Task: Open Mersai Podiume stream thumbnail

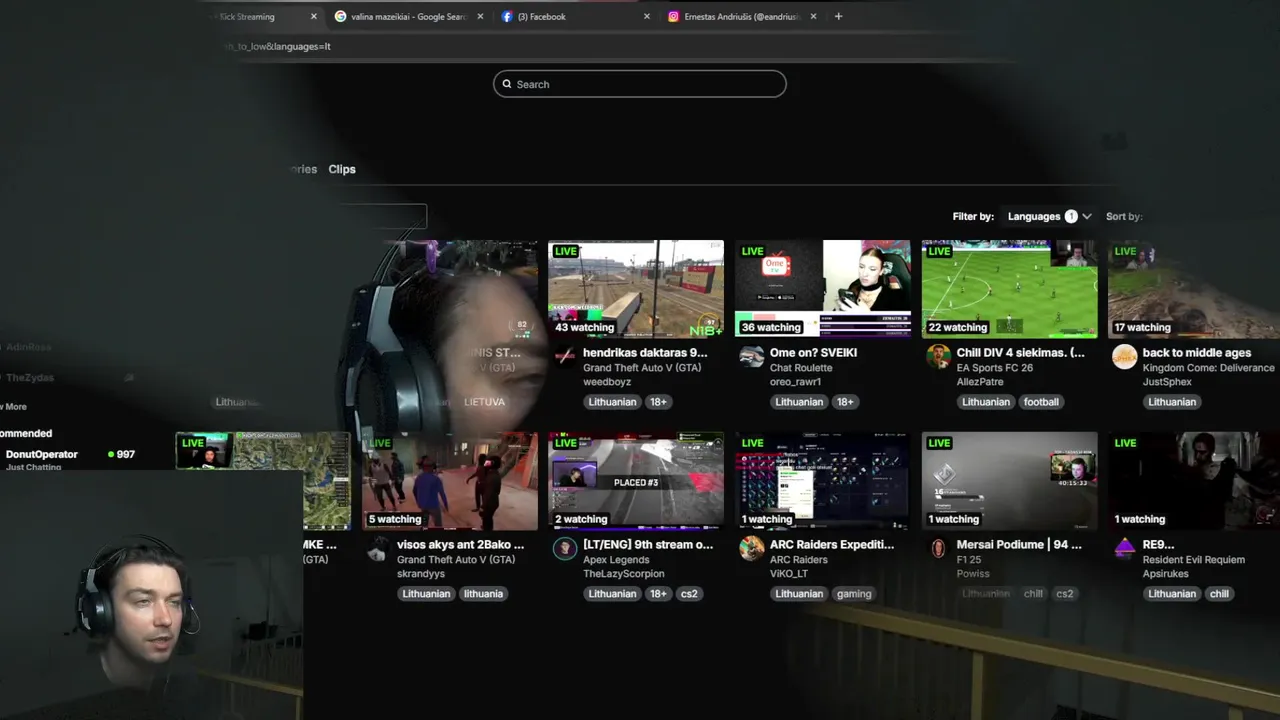Action: [x=1009, y=481]
